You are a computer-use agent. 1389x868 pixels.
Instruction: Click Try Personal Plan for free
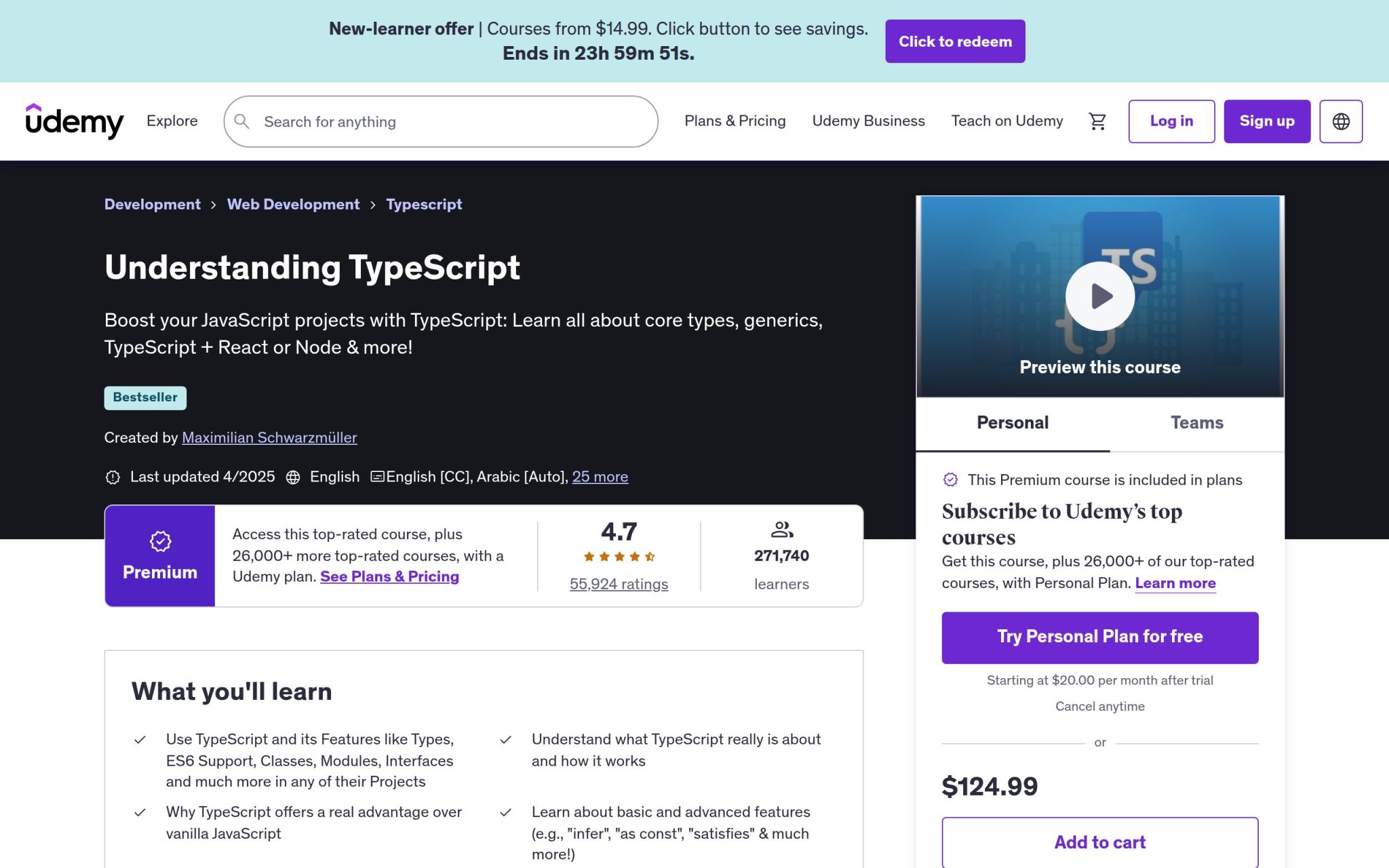(1099, 637)
